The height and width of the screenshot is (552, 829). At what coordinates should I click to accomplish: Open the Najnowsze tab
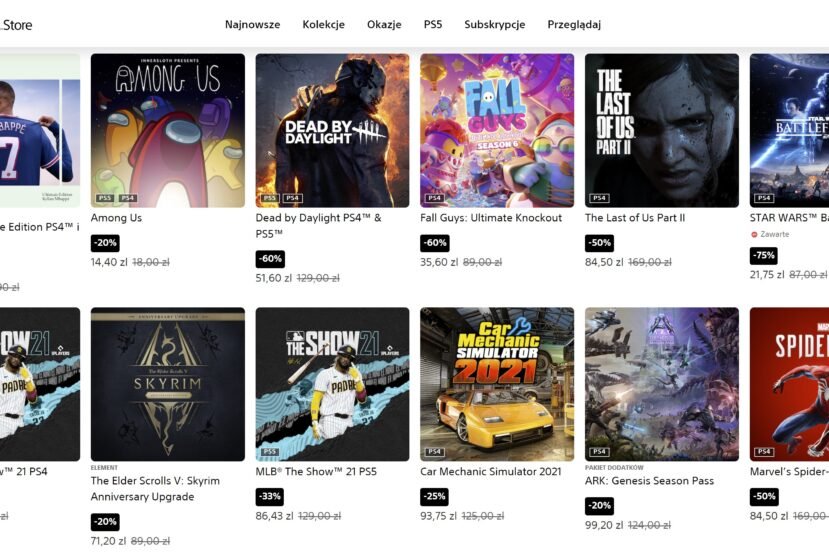pyautogui.click(x=252, y=24)
